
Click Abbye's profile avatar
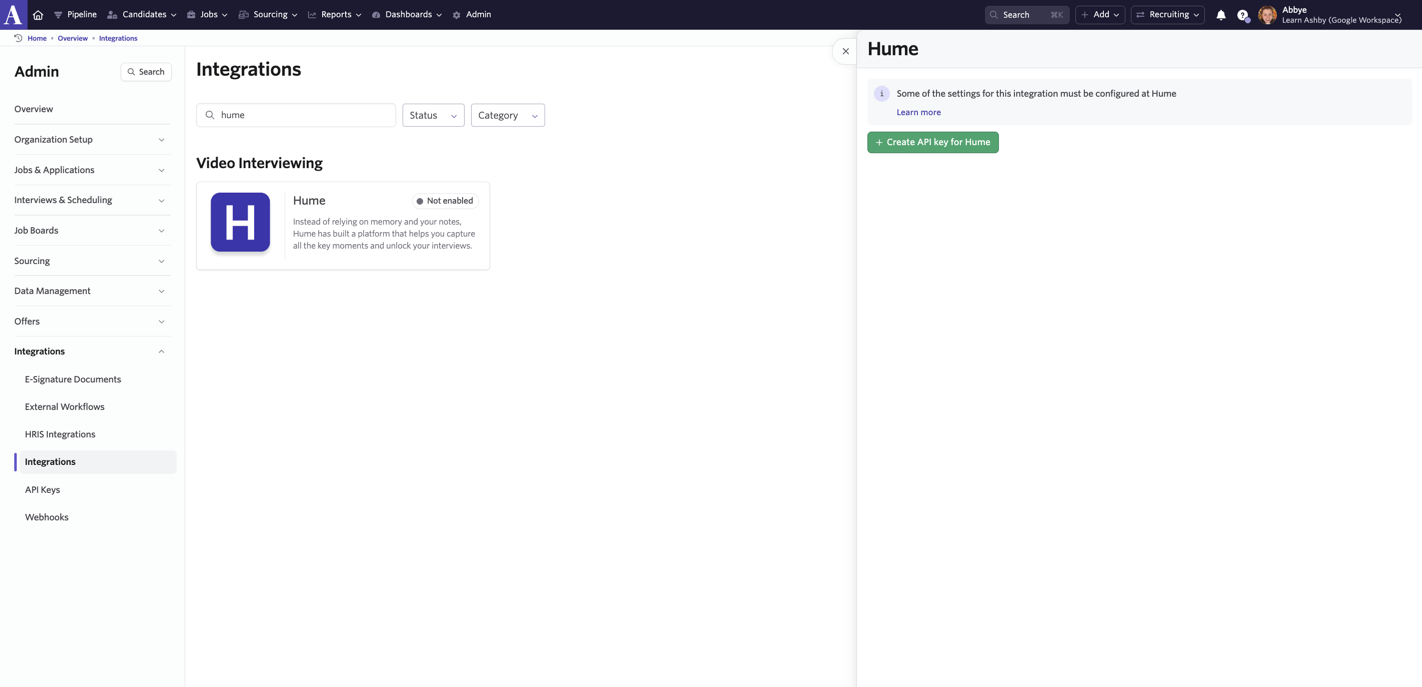pos(1267,15)
